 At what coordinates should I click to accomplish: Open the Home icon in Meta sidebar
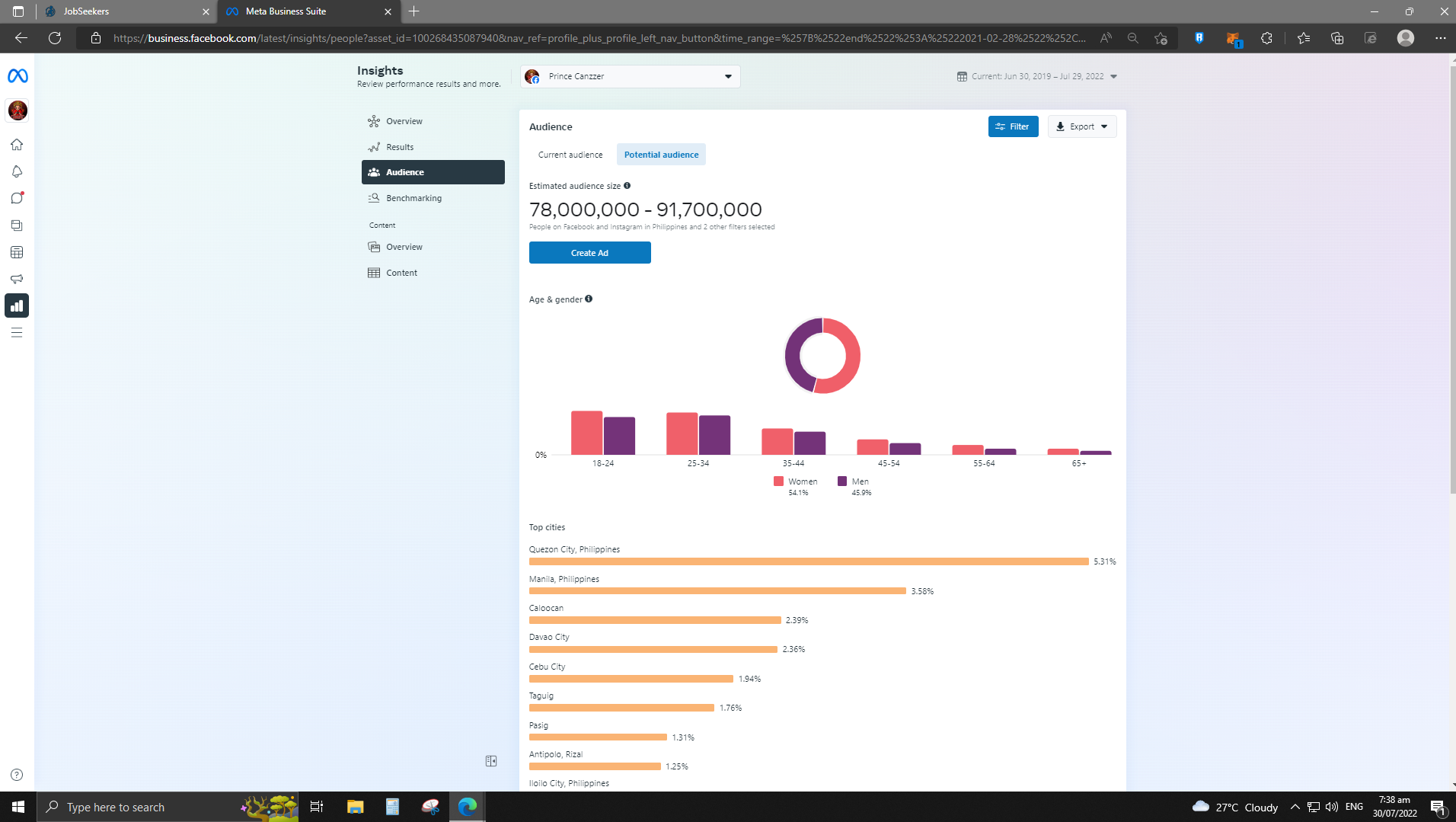pyautogui.click(x=17, y=145)
